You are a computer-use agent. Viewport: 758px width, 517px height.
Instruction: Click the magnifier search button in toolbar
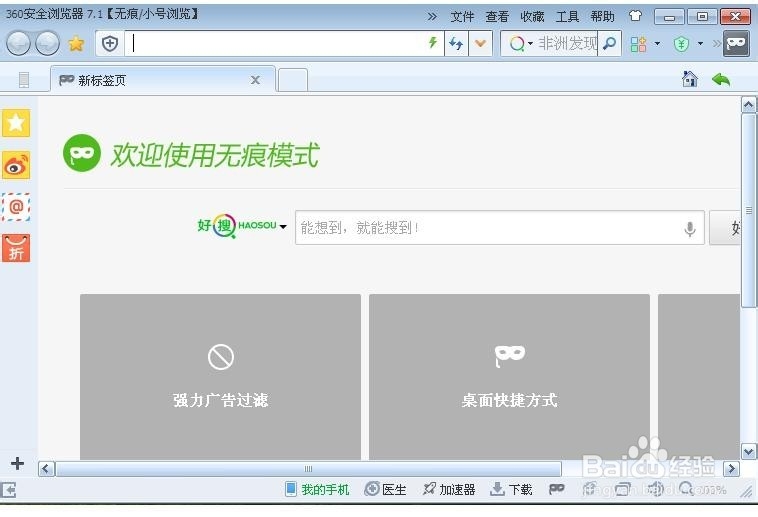[x=610, y=44]
